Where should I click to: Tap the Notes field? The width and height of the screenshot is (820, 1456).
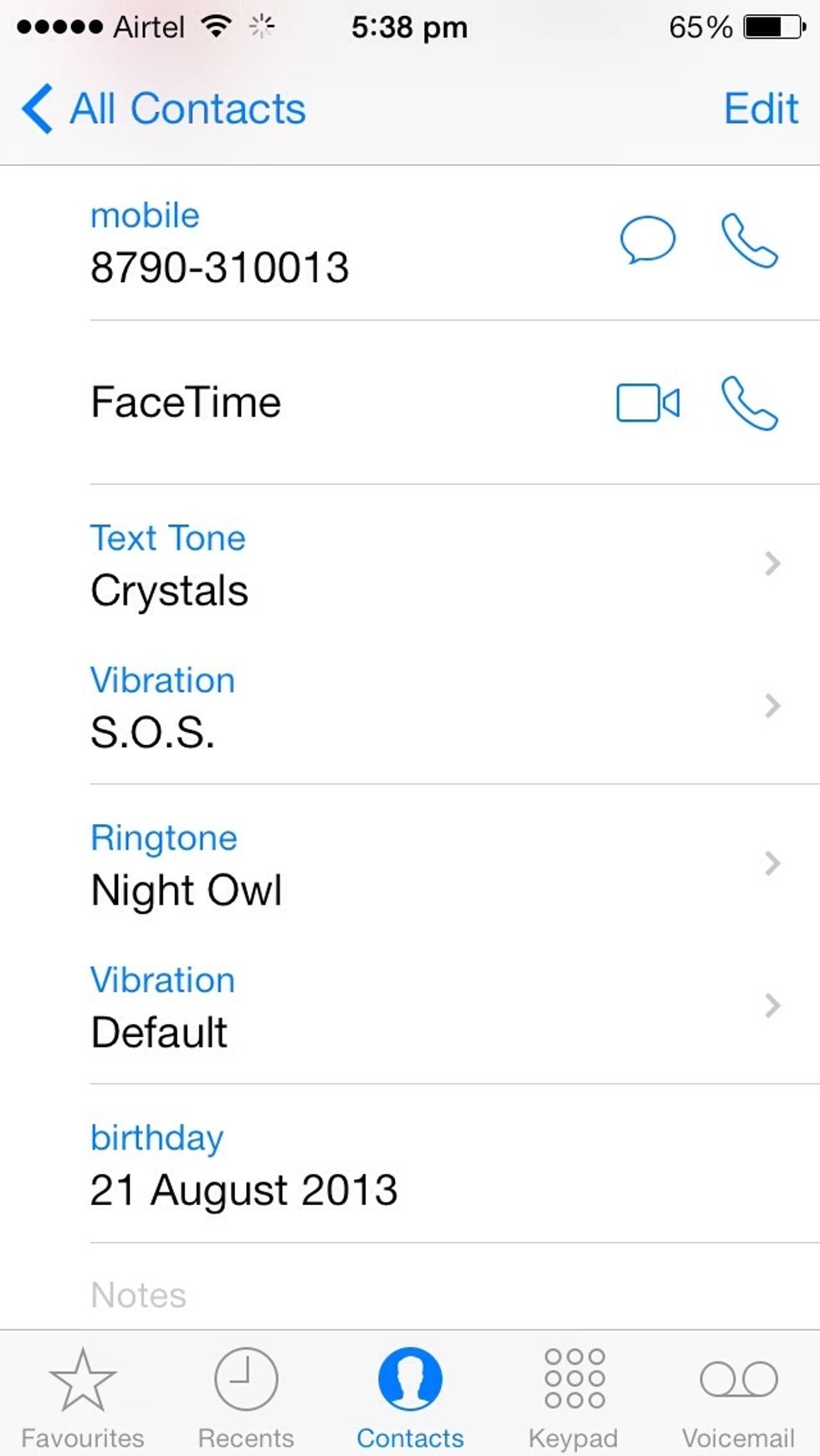139,1295
